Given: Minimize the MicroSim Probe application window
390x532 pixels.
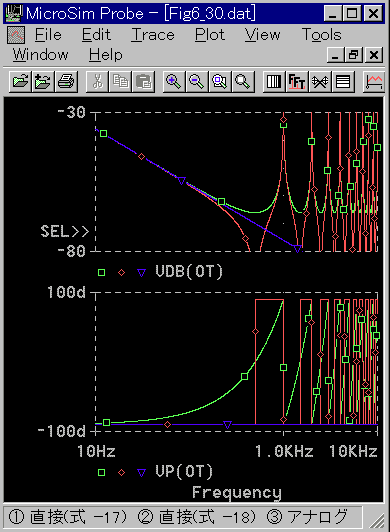Looking at the screenshot, I should [333, 14].
